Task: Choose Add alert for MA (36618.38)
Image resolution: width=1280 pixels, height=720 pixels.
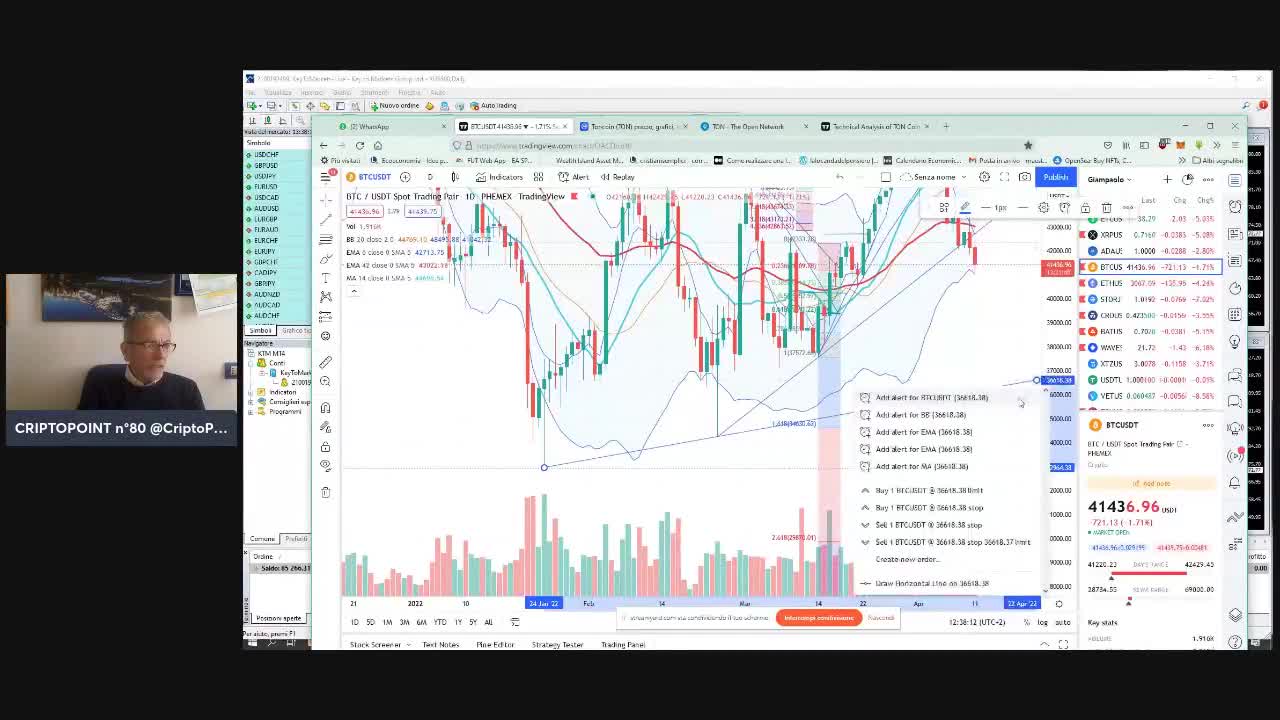Action: (921, 466)
